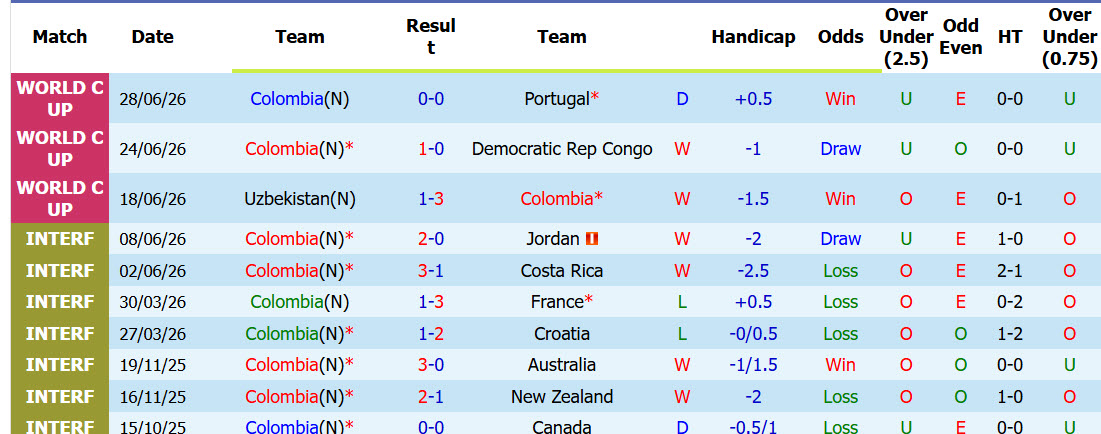Open the France team link

click(x=558, y=302)
